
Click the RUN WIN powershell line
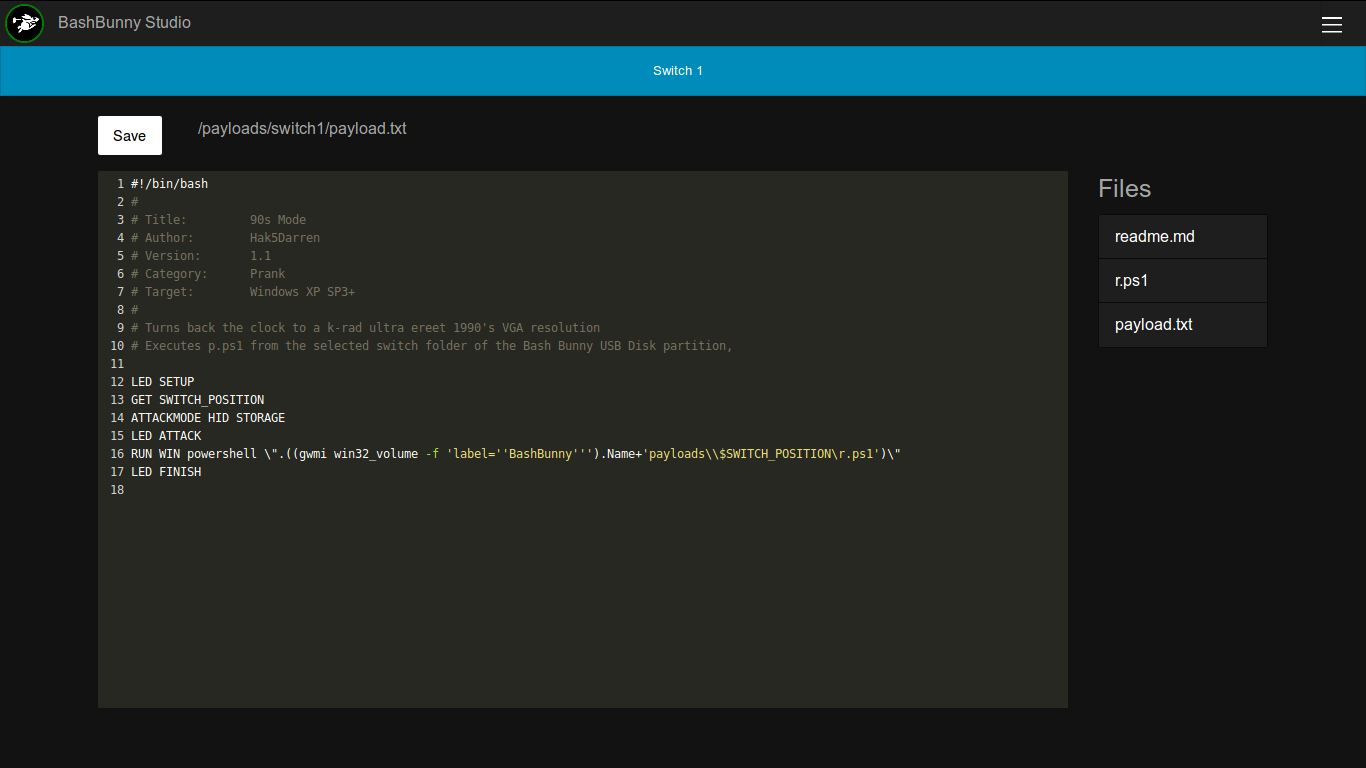(516, 454)
